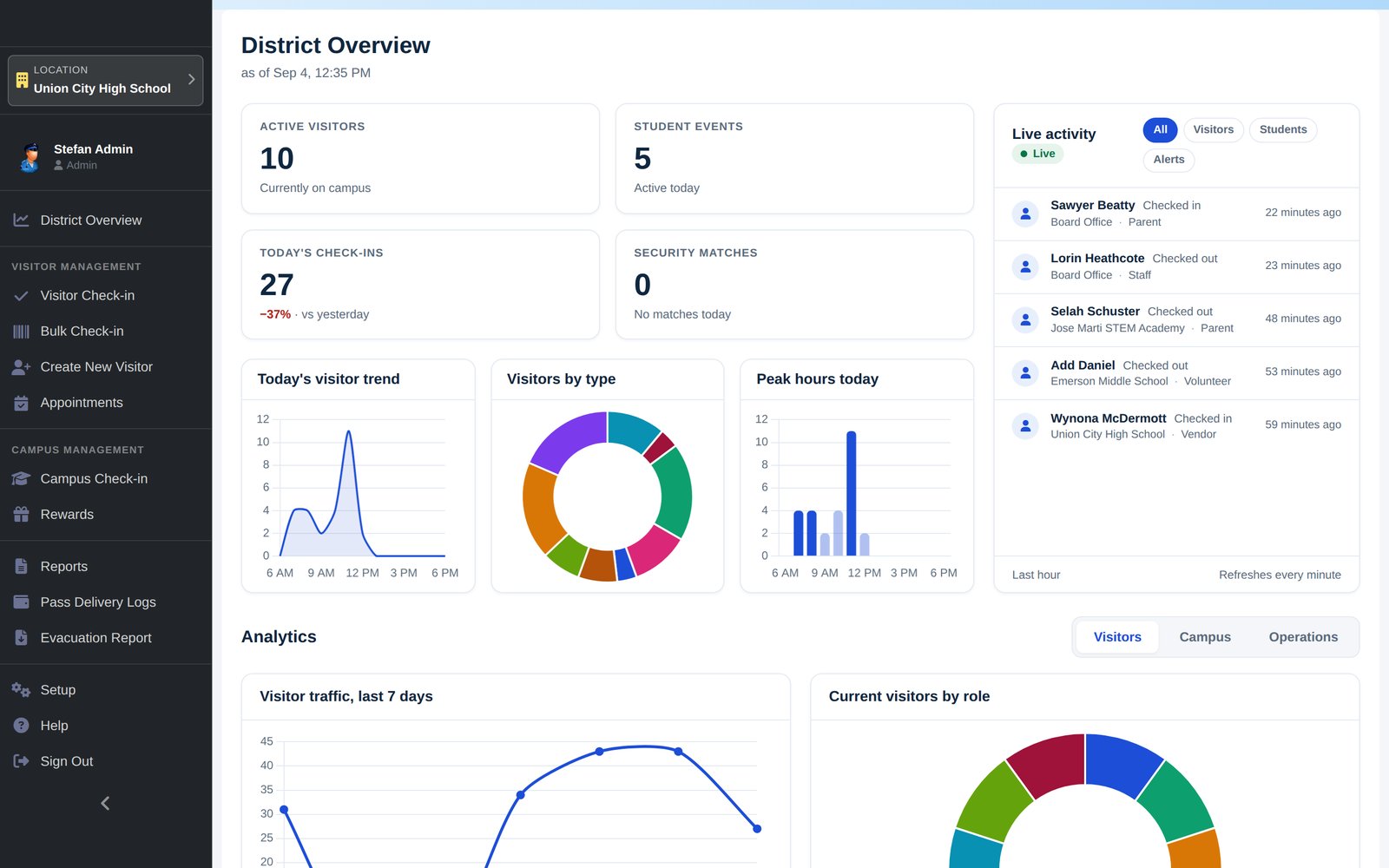Viewport: 1389px width, 868px height.
Task: Switch to the Operations analytics tab
Action: [1303, 637]
